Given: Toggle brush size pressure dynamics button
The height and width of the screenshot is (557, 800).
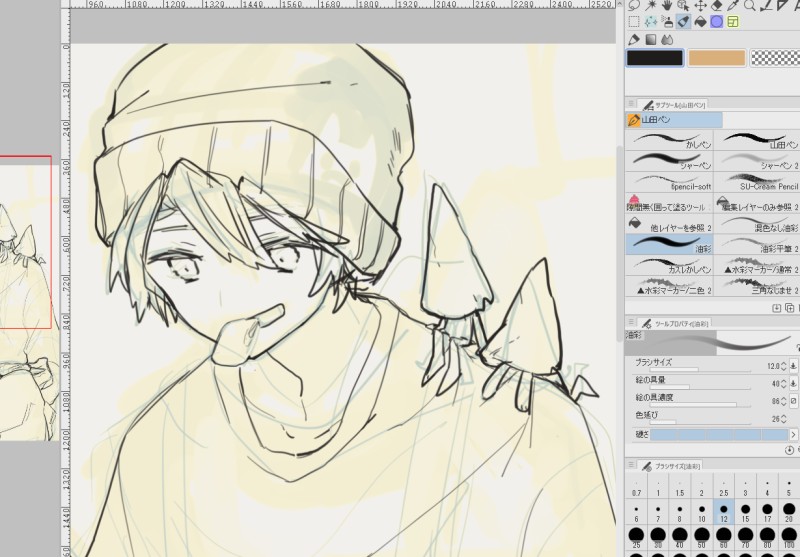Looking at the screenshot, I should [x=792, y=367].
